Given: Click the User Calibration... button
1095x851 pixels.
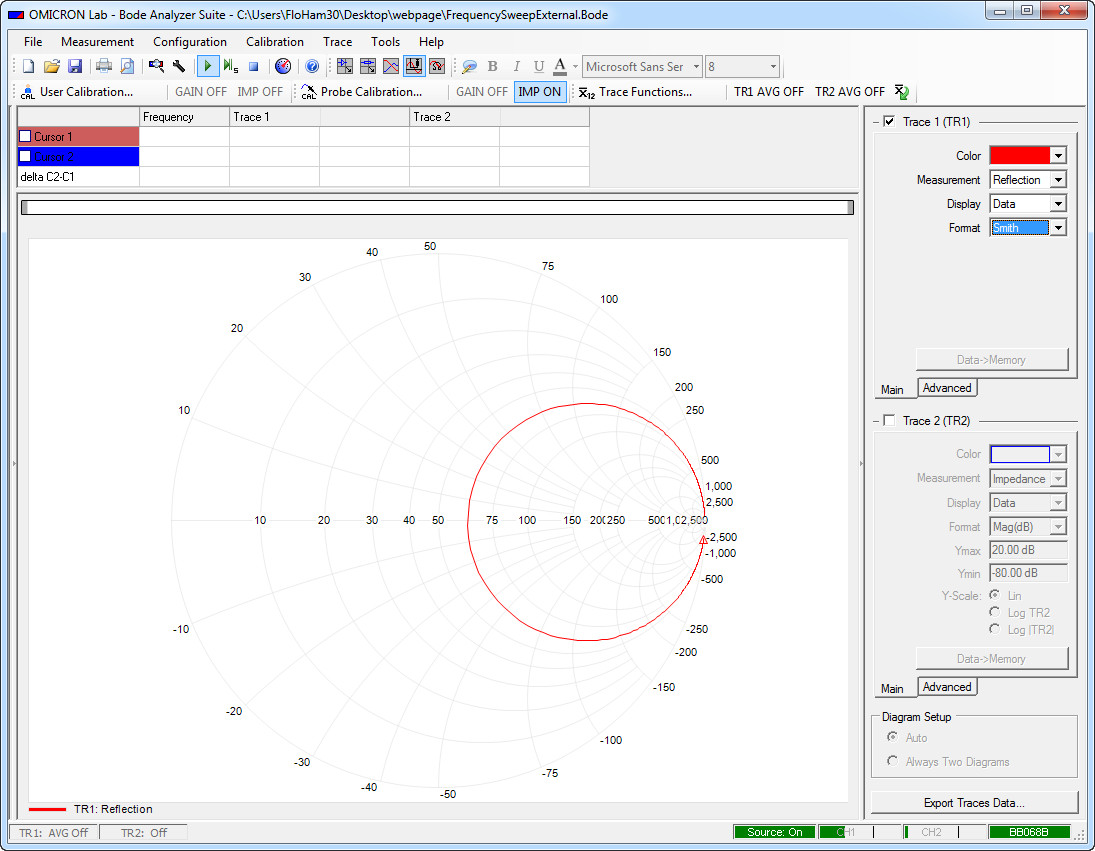Looking at the screenshot, I should coord(87,92).
